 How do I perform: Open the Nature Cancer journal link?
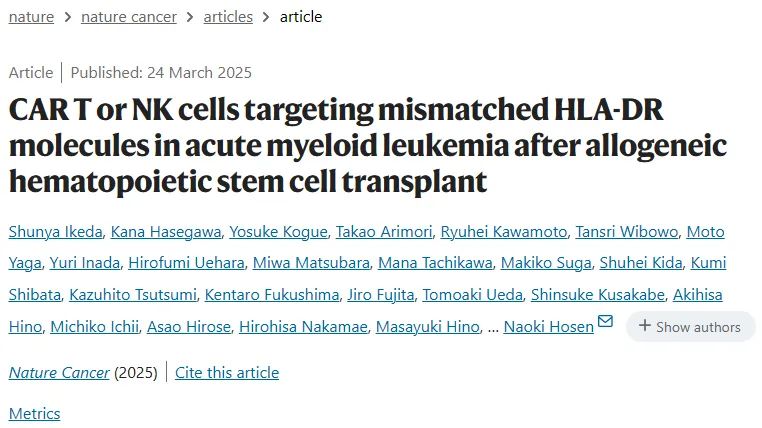click(59, 373)
